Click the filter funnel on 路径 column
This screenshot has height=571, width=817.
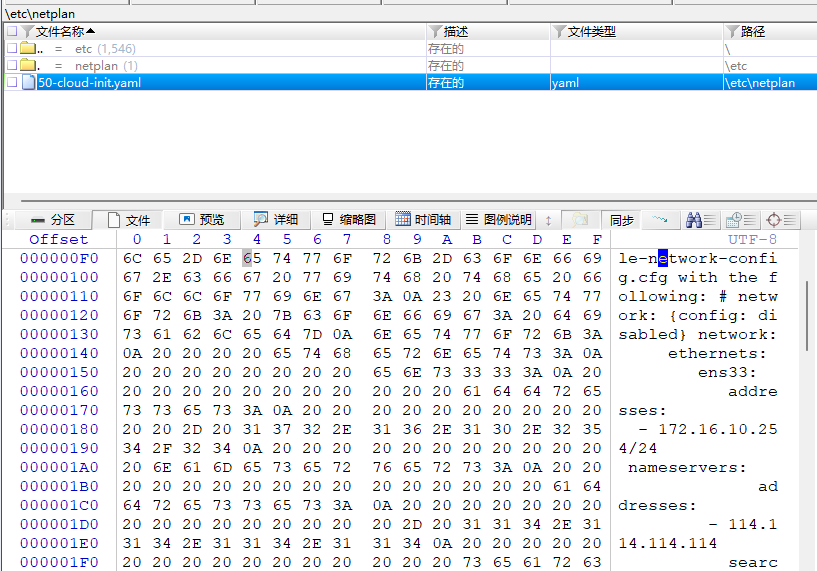[x=733, y=32]
